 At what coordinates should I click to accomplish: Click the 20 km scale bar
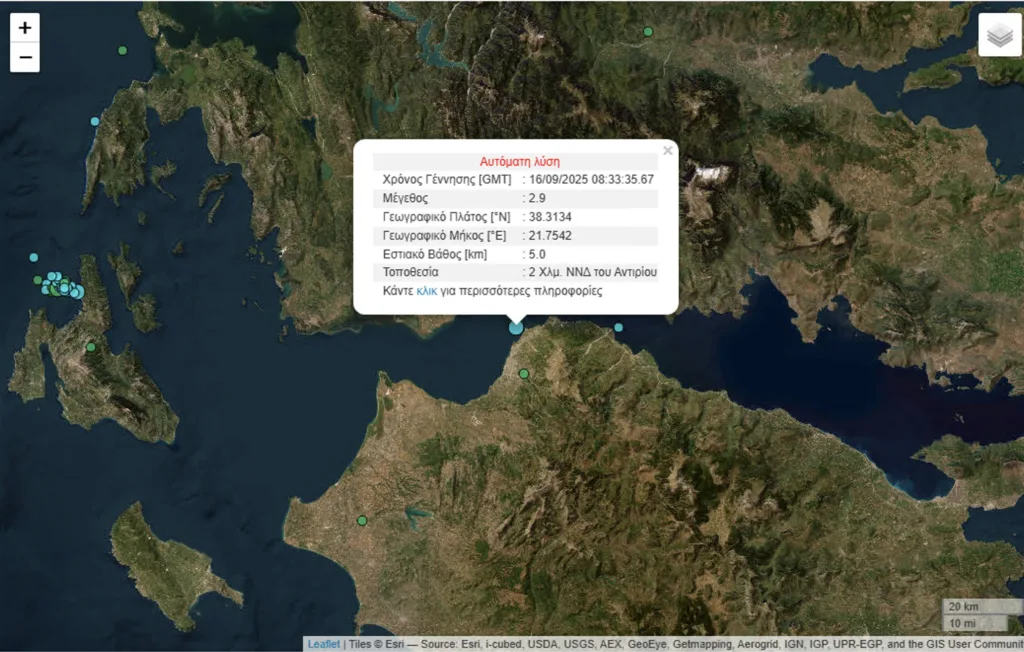[982, 606]
